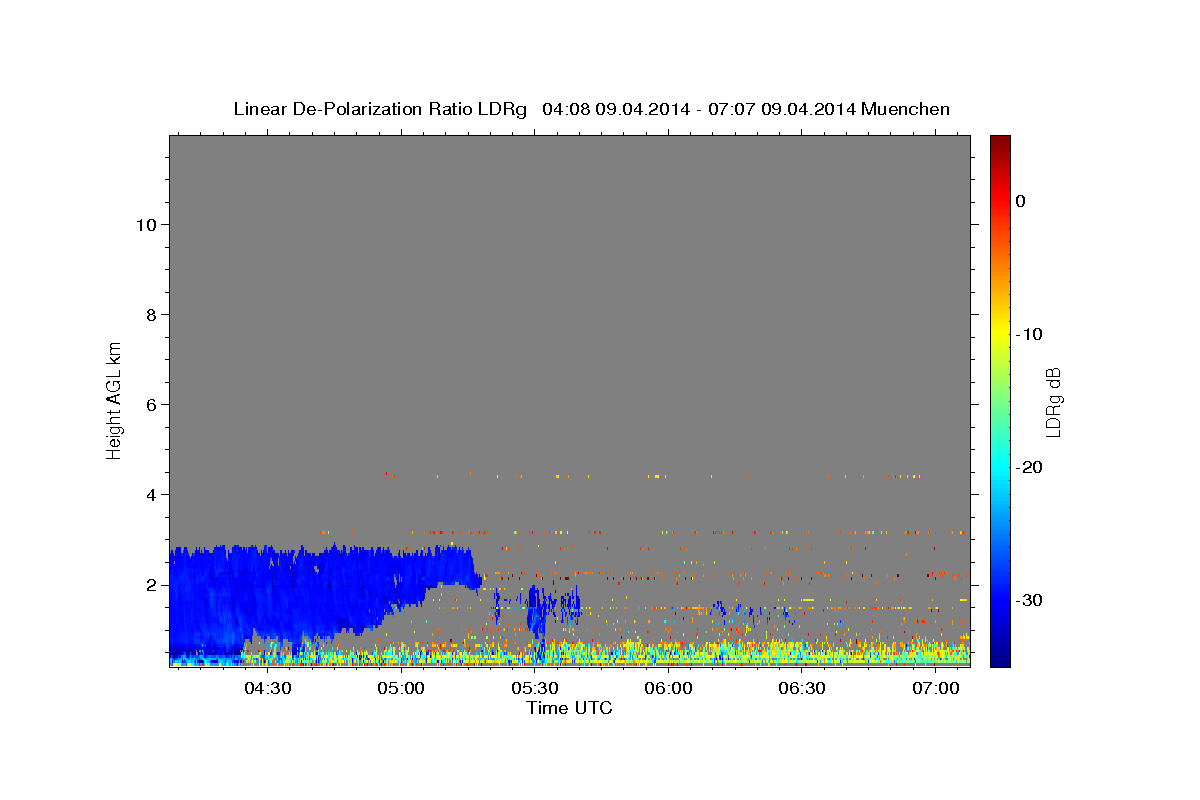Click the cyan -20 region of colorbar
Image resolution: width=1200 pixels, height=800 pixels.
(1000, 467)
